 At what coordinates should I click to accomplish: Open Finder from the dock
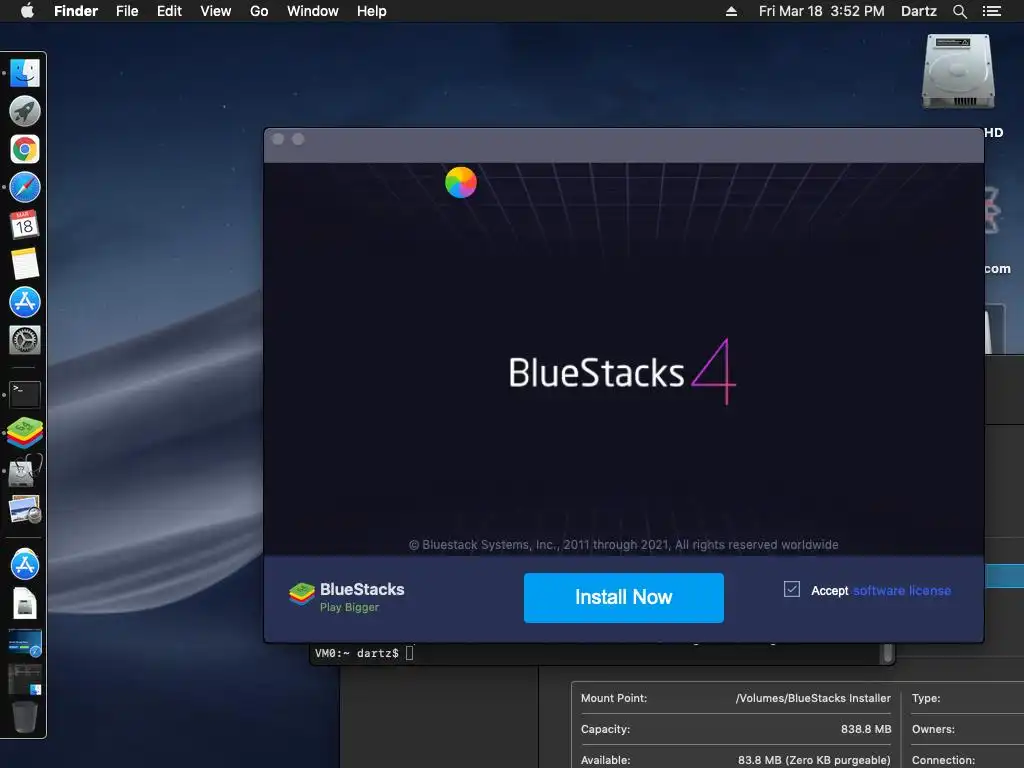(25, 72)
